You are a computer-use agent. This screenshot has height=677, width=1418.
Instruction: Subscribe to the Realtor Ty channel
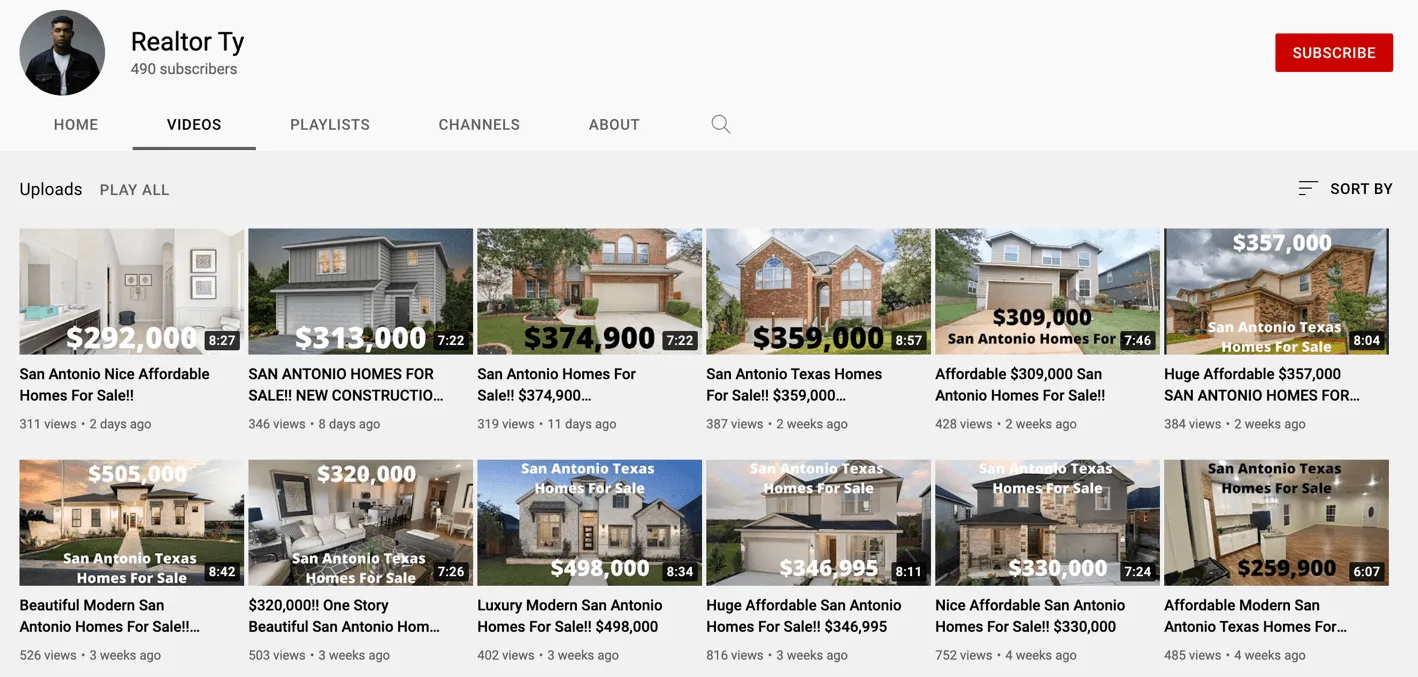[x=1333, y=53]
